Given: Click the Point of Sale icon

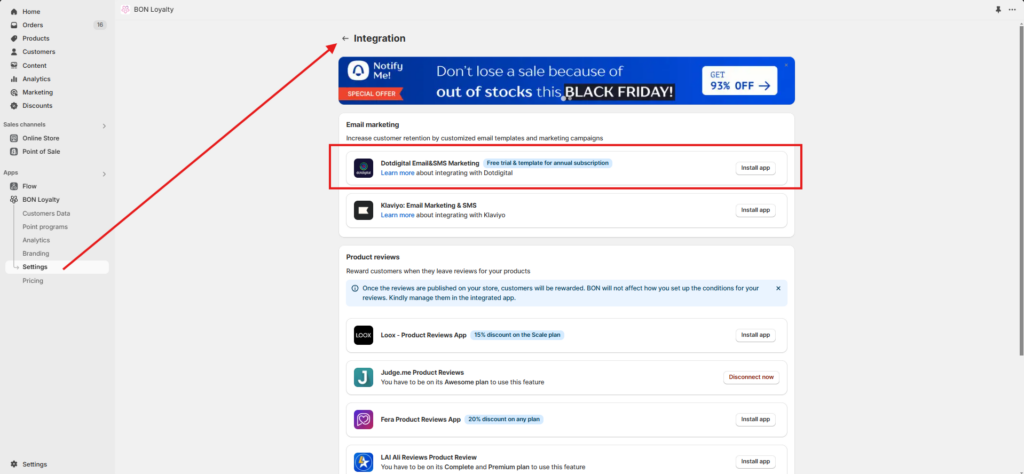Looking at the screenshot, I should tap(14, 151).
